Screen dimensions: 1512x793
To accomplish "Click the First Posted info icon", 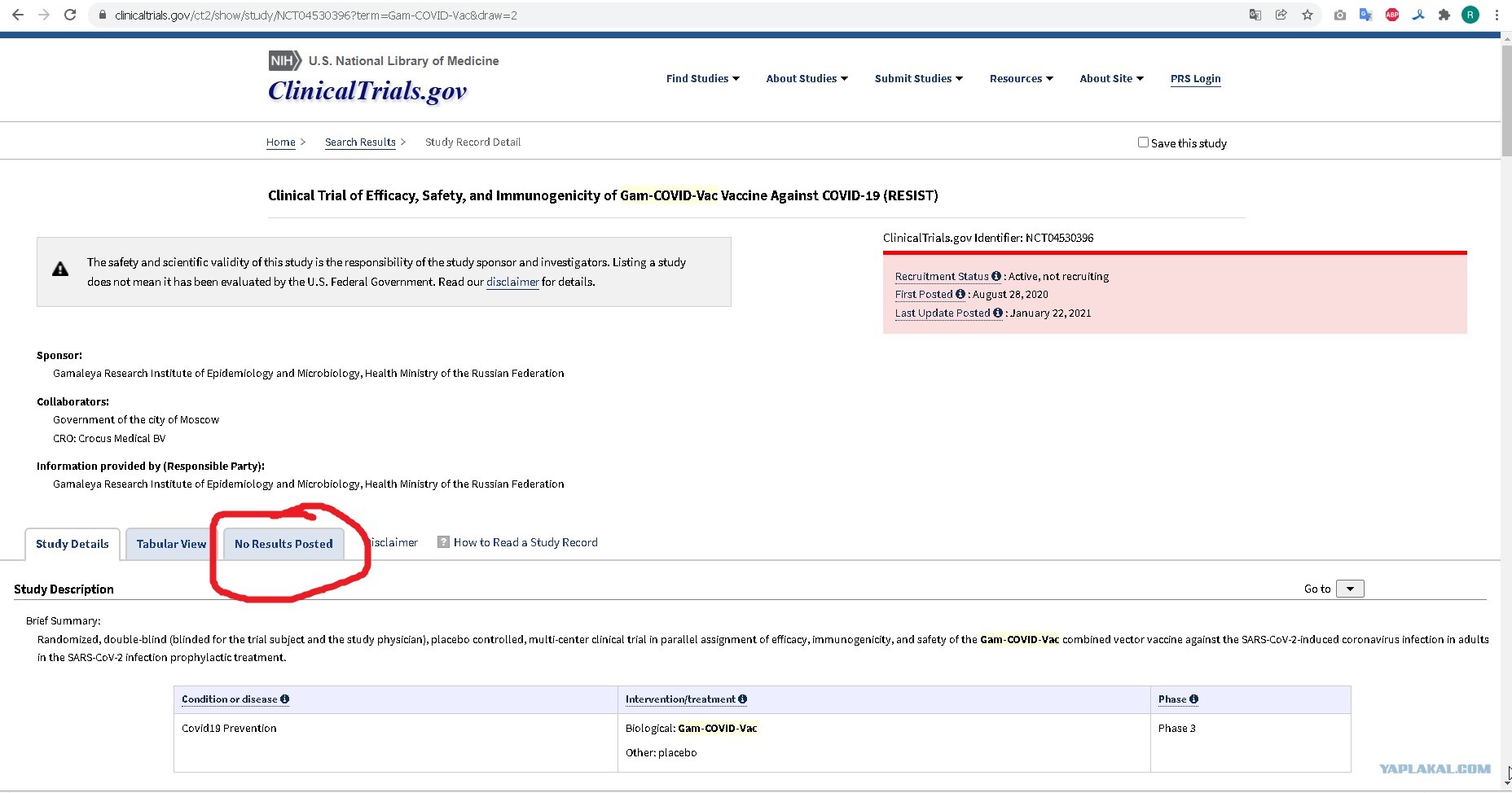I will click(x=960, y=294).
